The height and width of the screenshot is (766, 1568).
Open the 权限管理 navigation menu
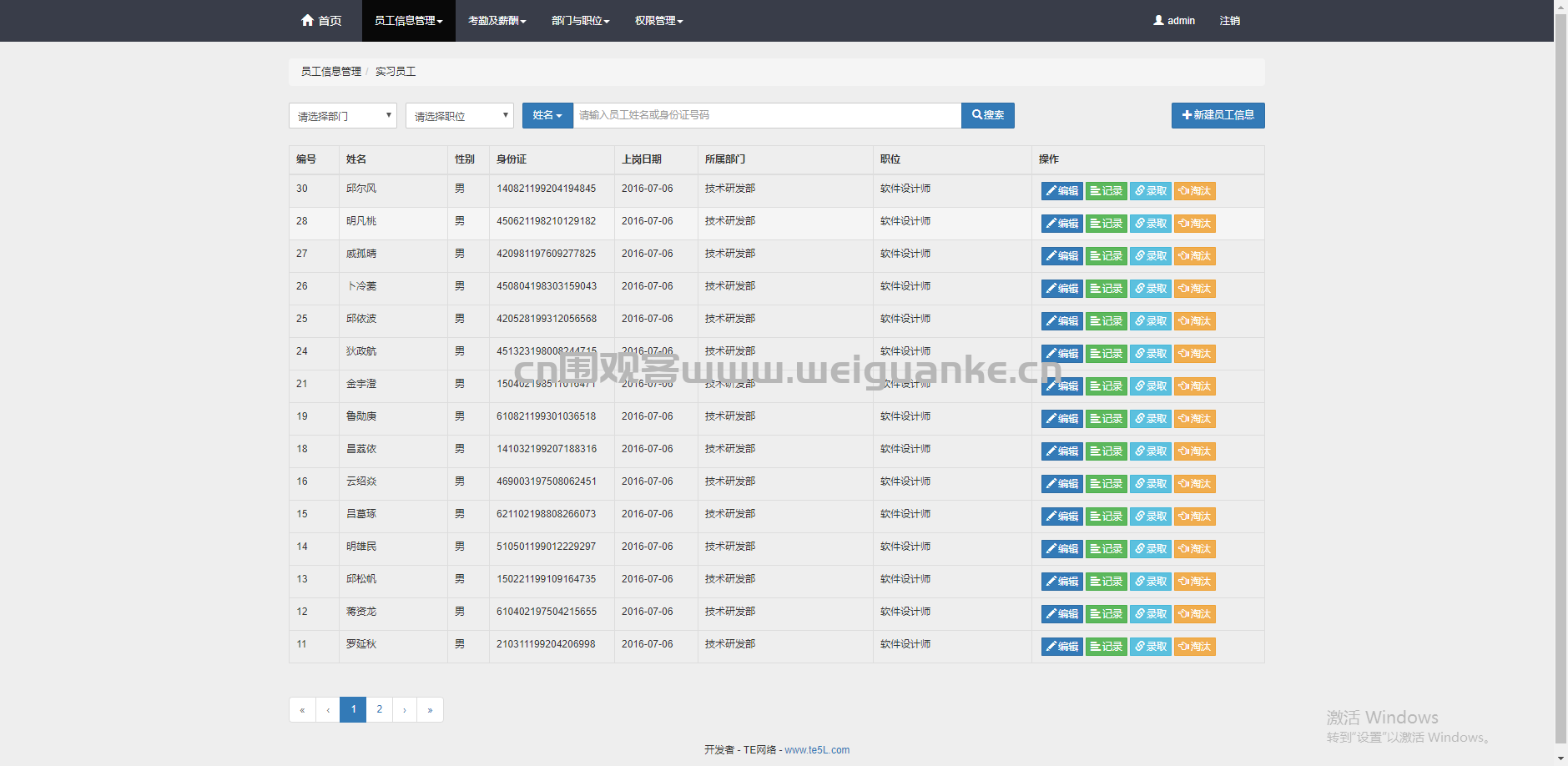point(658,21)
